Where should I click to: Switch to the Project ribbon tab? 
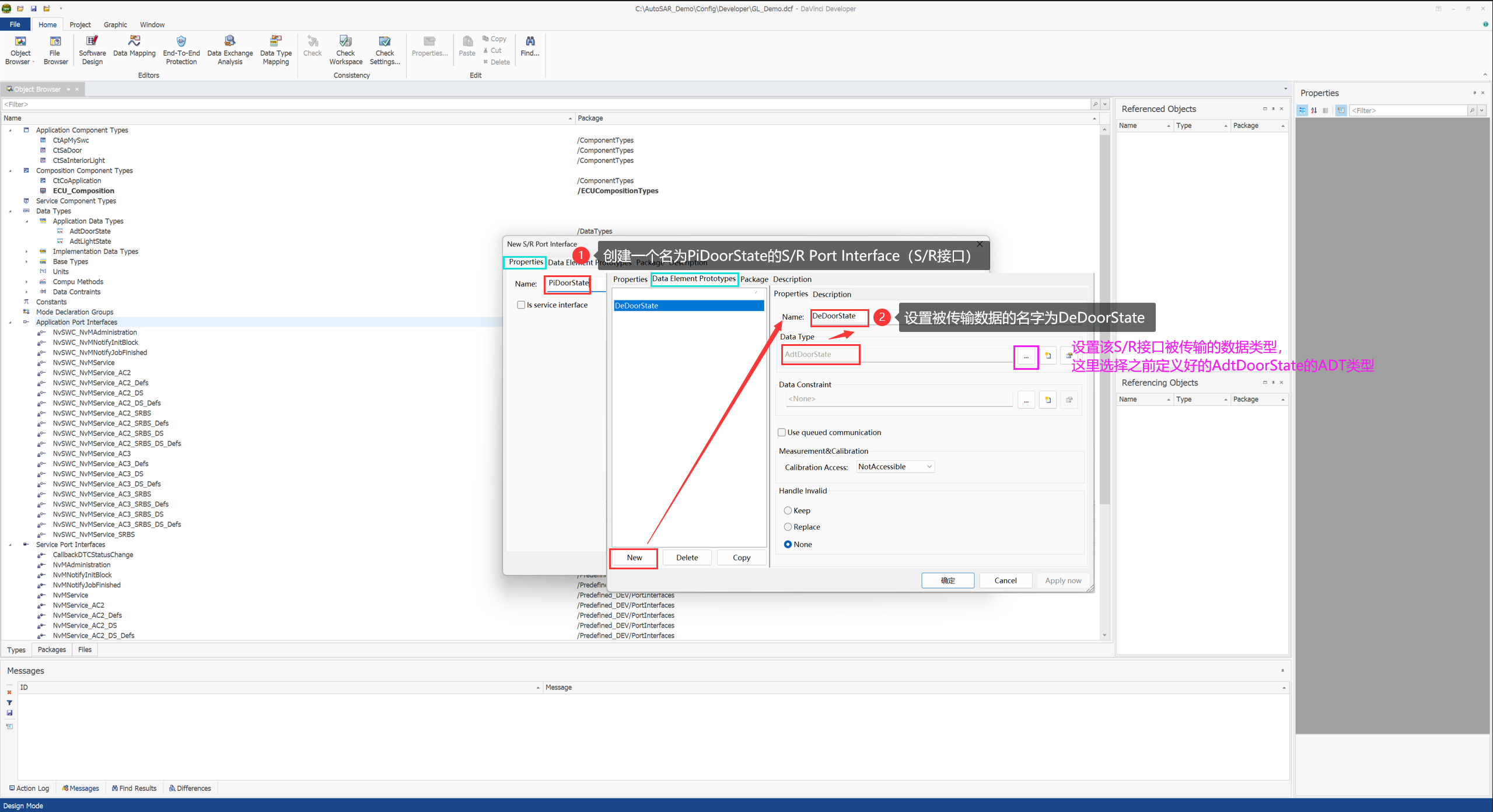pos(80,24)
